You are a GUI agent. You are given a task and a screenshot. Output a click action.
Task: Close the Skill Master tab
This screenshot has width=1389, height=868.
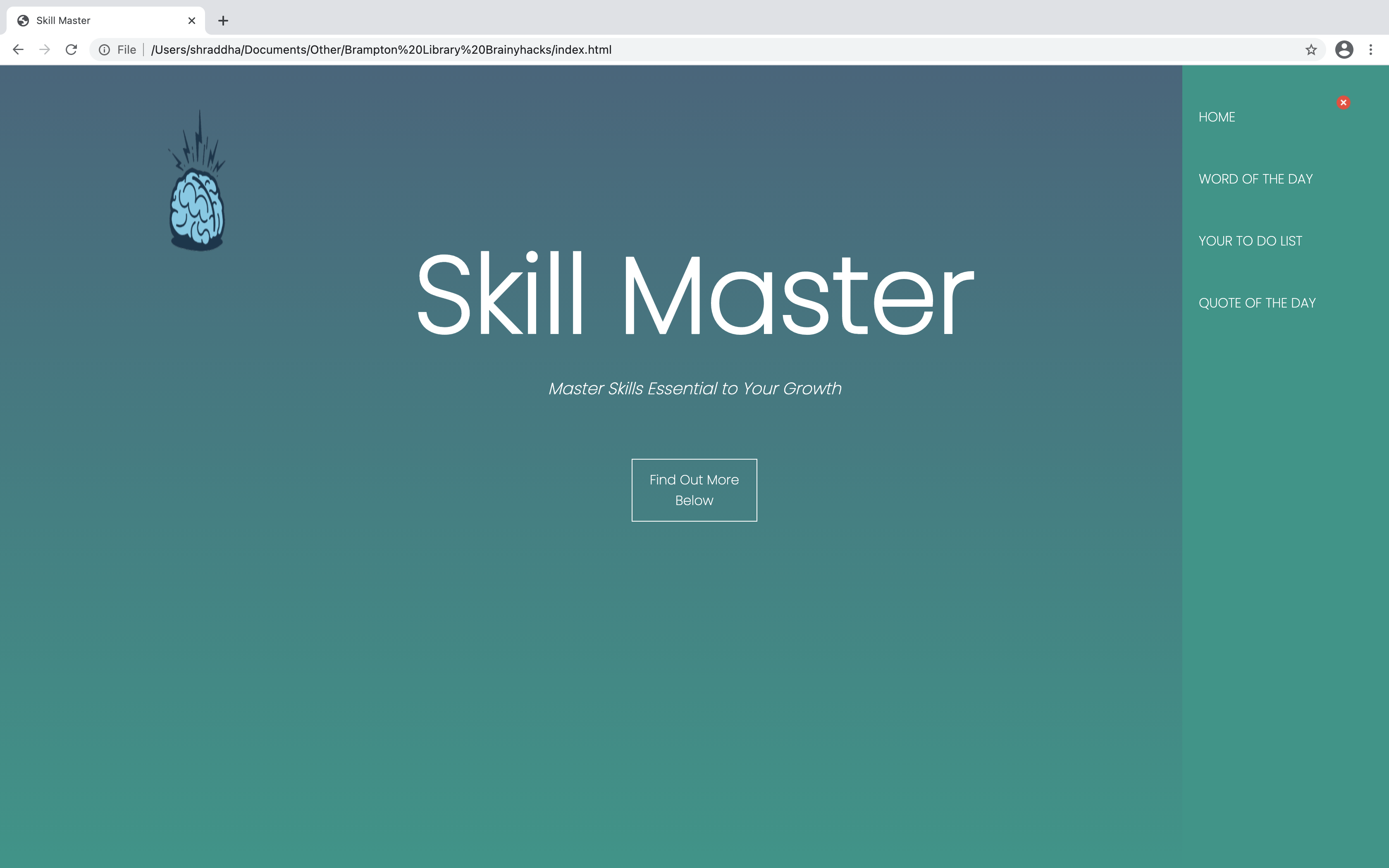(x=192, y=21)
